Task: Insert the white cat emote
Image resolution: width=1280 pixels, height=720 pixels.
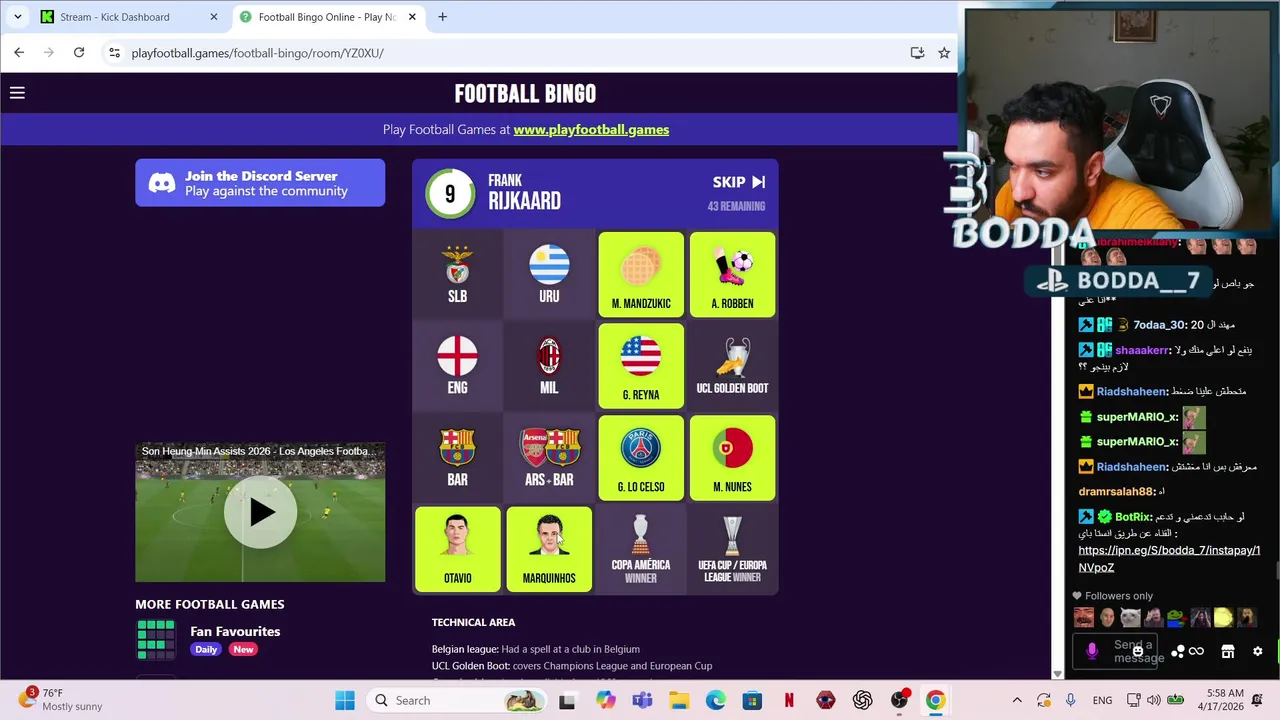Action: pyautogui.click(x=1130, y=618)
